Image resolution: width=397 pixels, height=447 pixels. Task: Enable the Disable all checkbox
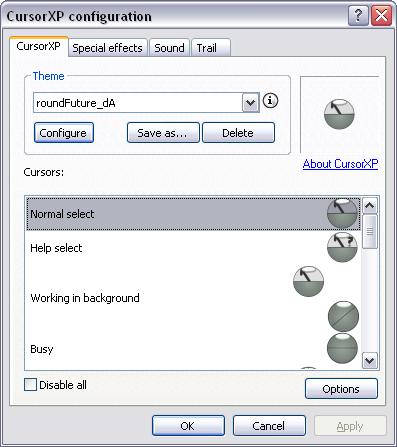30,385
